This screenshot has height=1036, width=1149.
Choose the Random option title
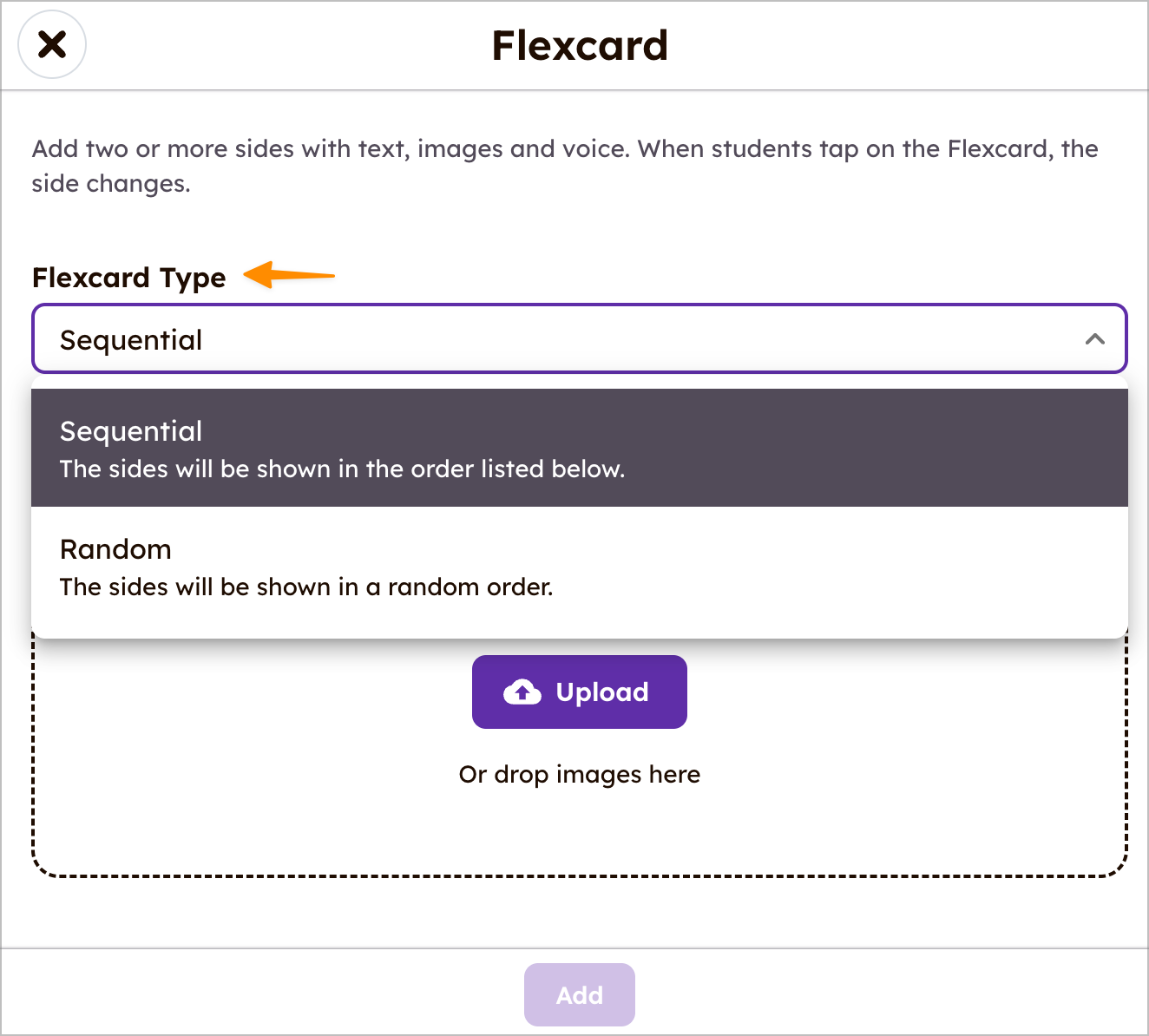115,549
